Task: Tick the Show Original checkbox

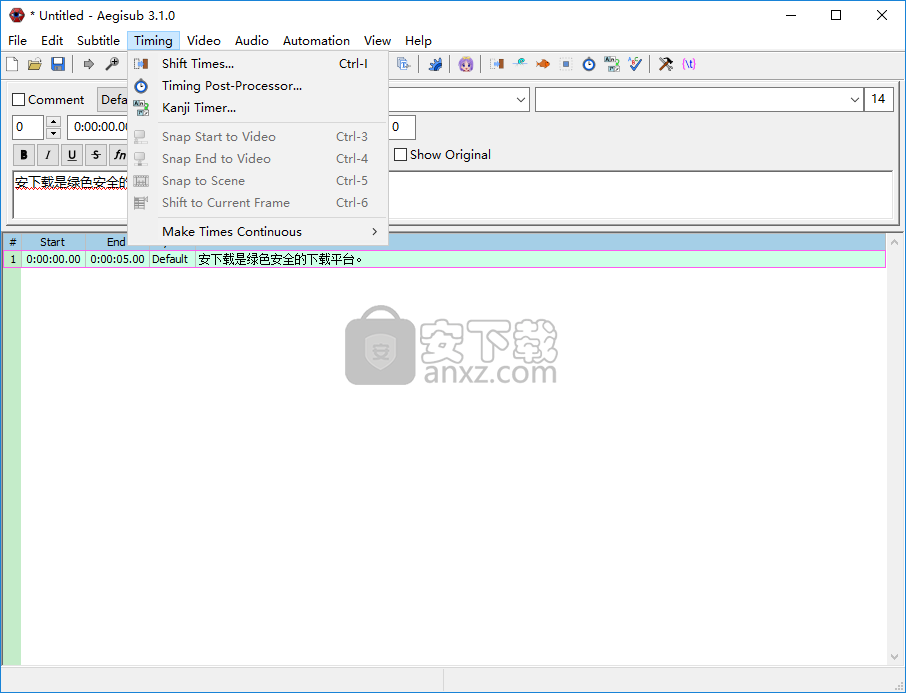Action: [x=400, y=155]
